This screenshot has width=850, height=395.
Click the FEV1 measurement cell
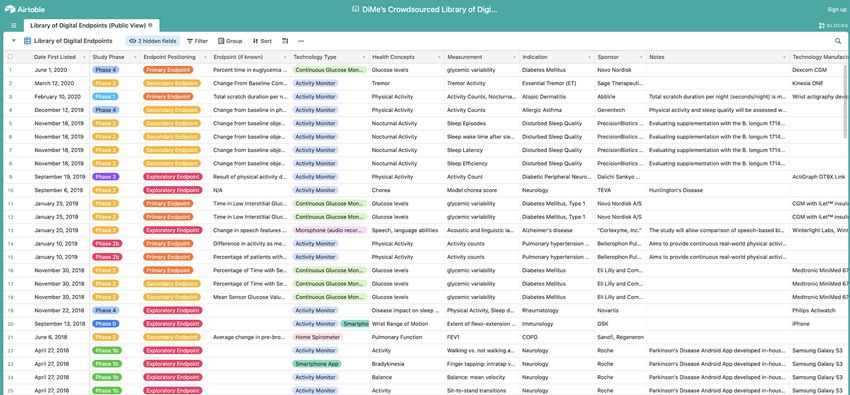tap(481, 337)
